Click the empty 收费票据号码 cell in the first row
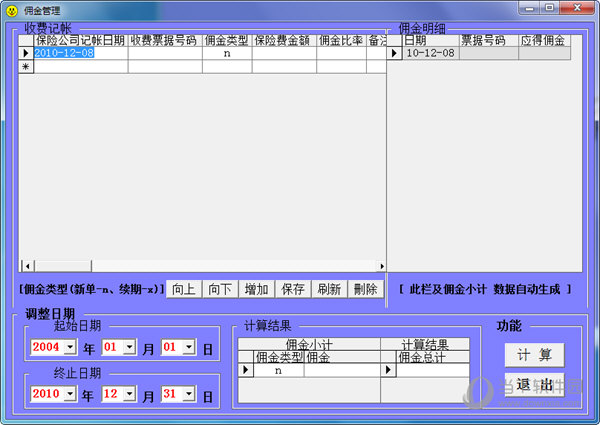 click(x=165, y=53)
